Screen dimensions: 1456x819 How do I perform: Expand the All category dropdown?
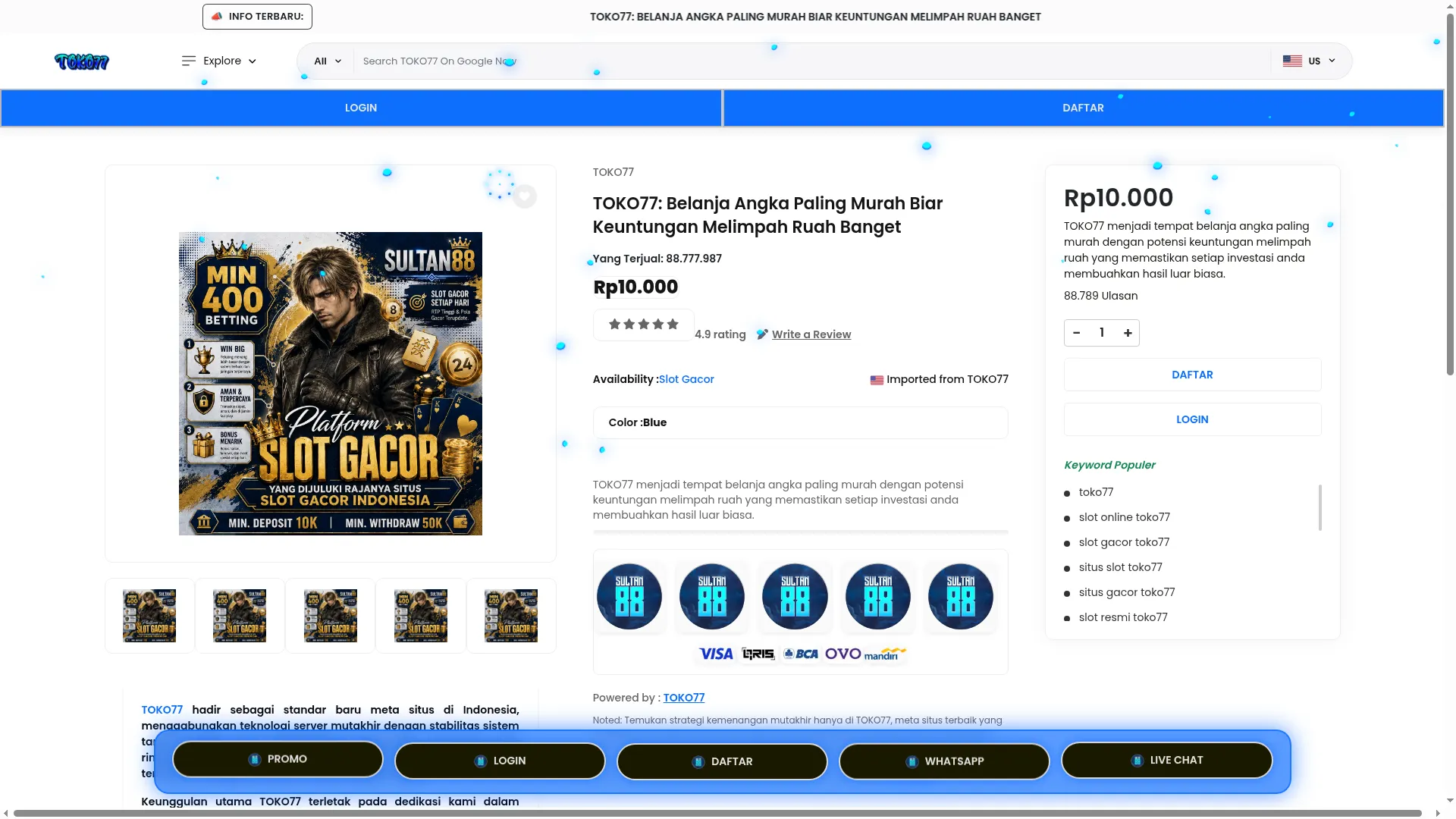328,61
